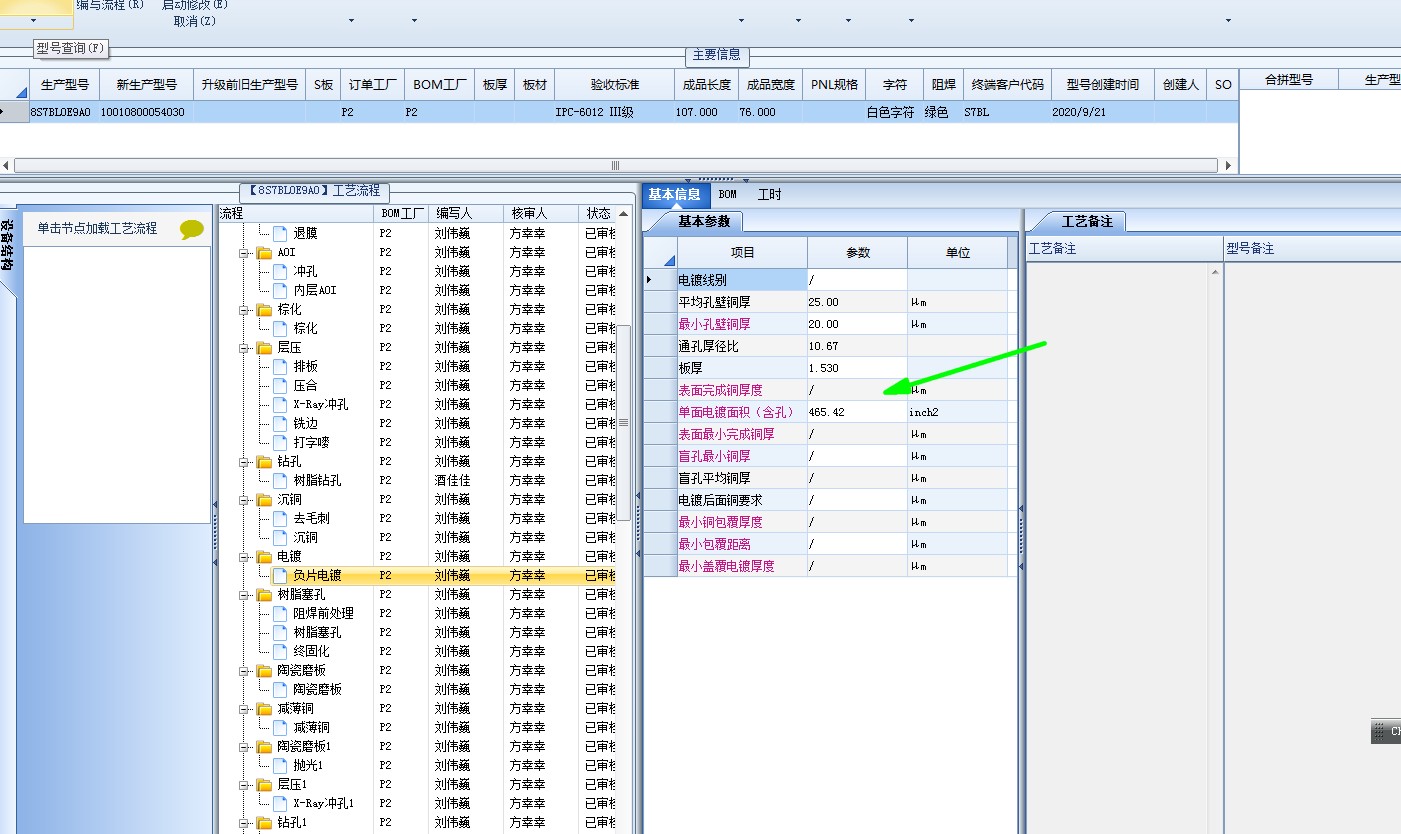Open the 设备结构 vertical side tab
This screenshot has height=834, width=1401.
click(7, 246)
